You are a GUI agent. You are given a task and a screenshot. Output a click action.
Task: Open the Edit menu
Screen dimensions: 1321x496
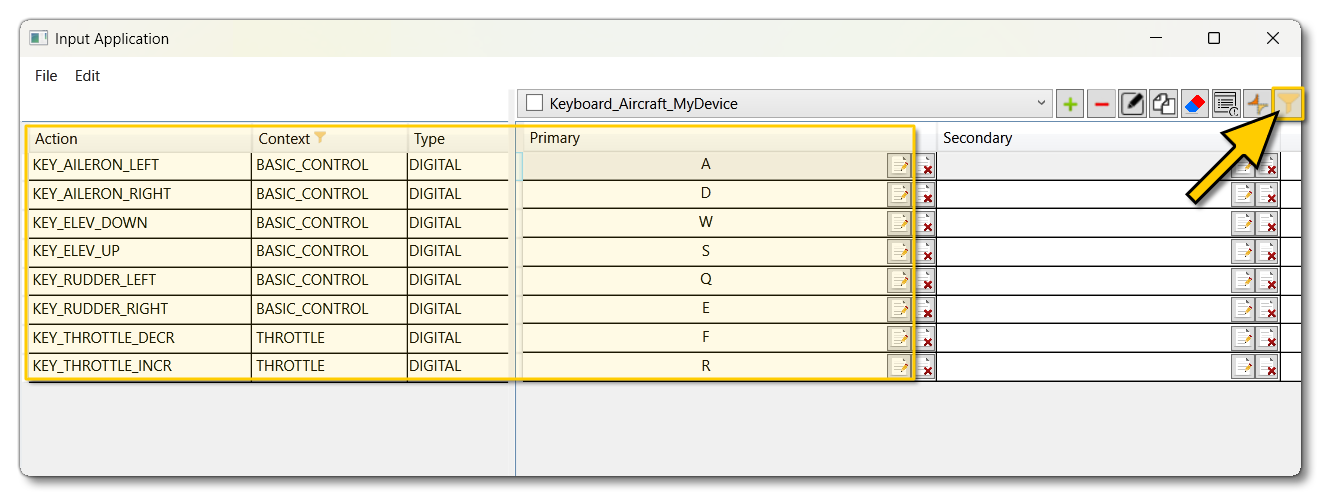88,75
